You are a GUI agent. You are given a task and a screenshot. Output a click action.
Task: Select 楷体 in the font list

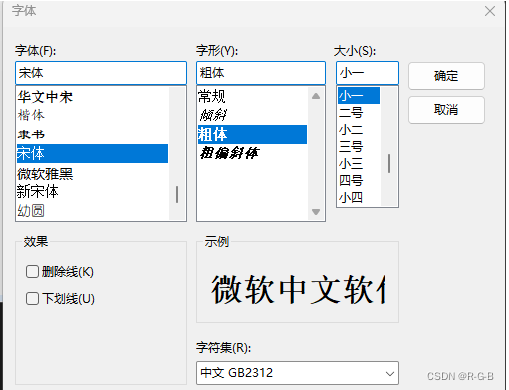tap(92, 115)
